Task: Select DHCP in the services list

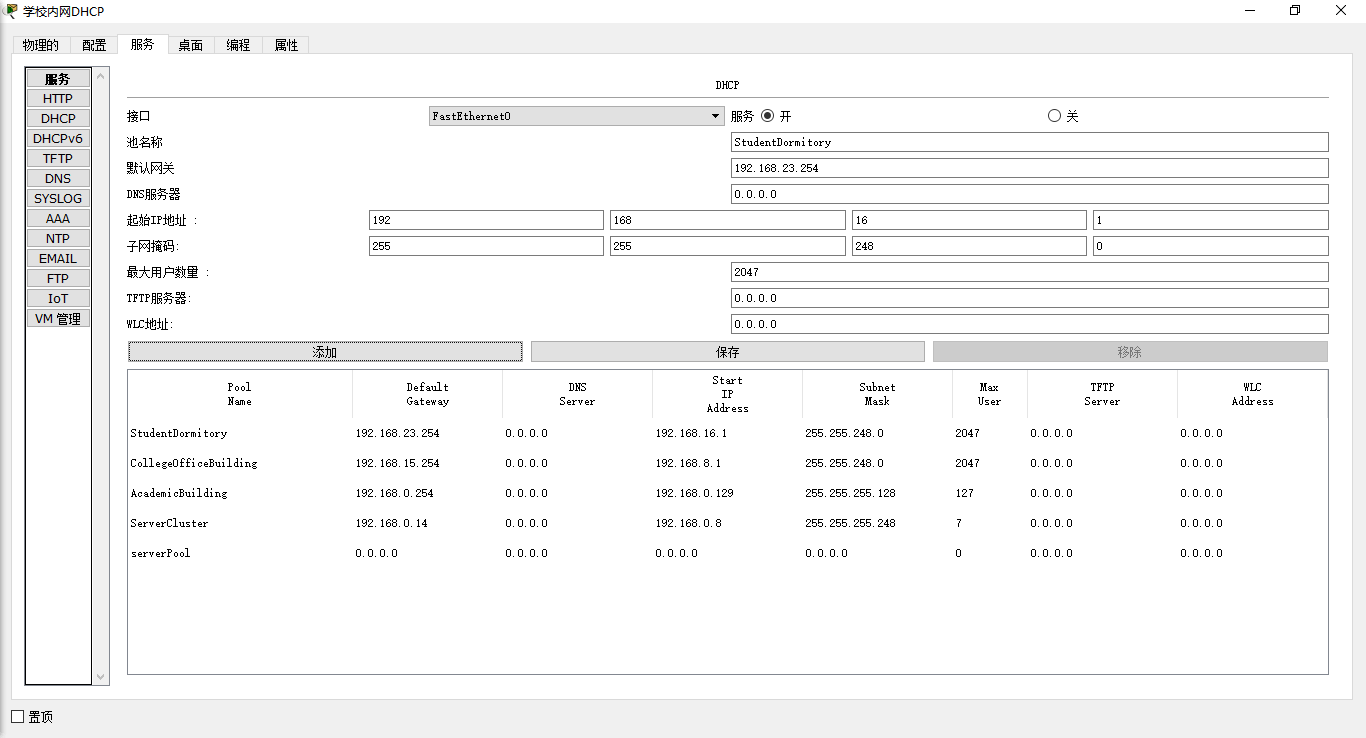Action: (x=58, y=118)
